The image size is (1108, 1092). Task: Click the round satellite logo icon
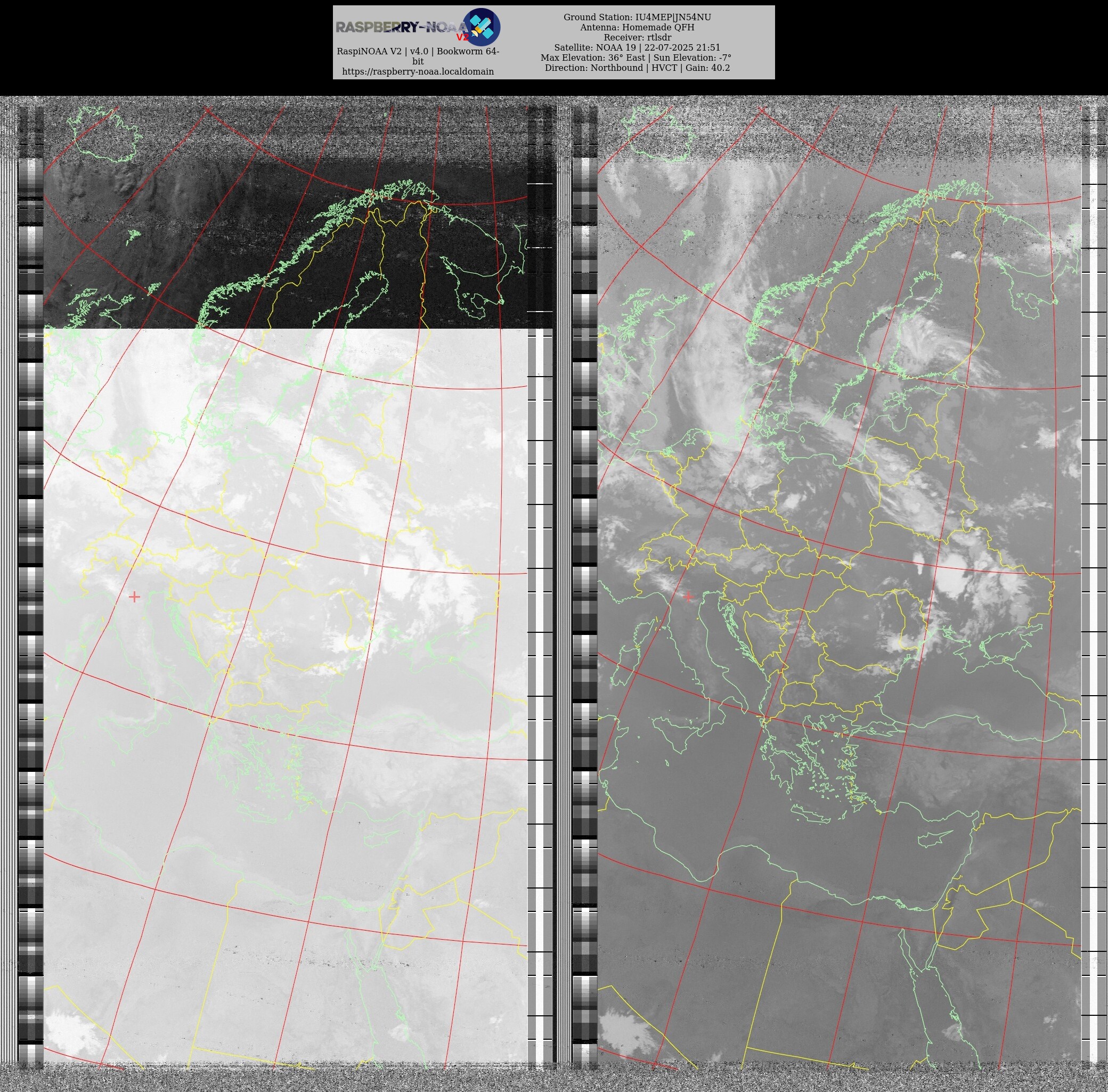481,27
